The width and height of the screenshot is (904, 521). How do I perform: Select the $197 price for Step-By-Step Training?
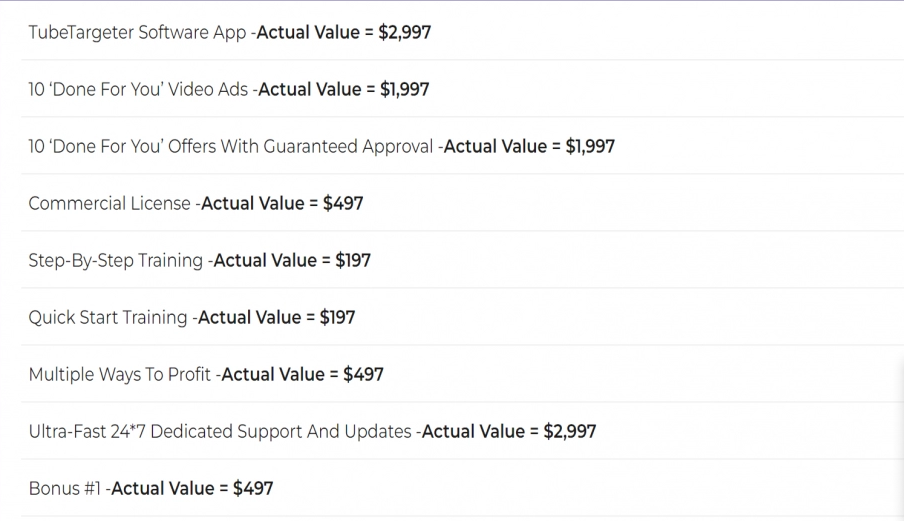352,260
